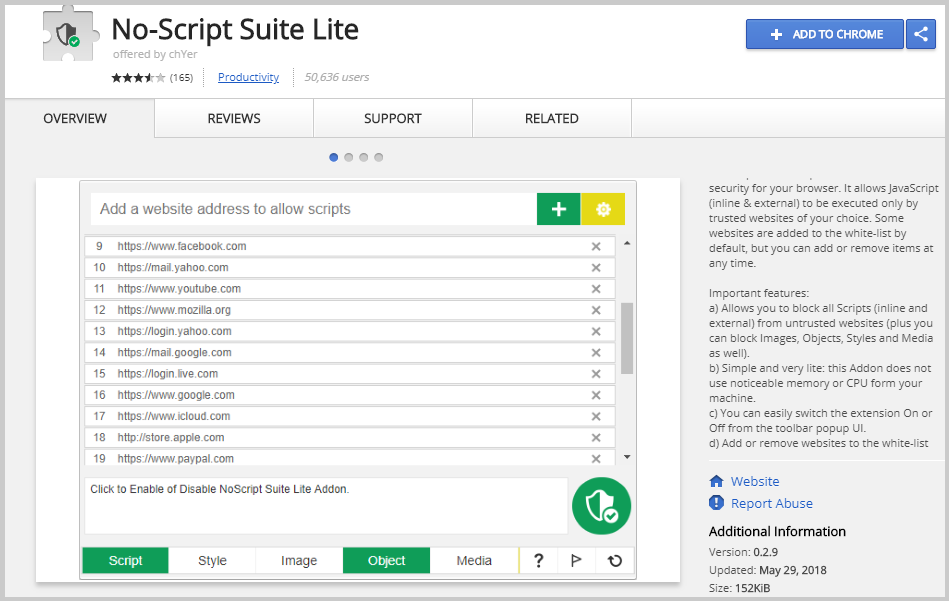Remove http://store.apple.com with its X
949x601 pixels.
click(x=596, y=437)
